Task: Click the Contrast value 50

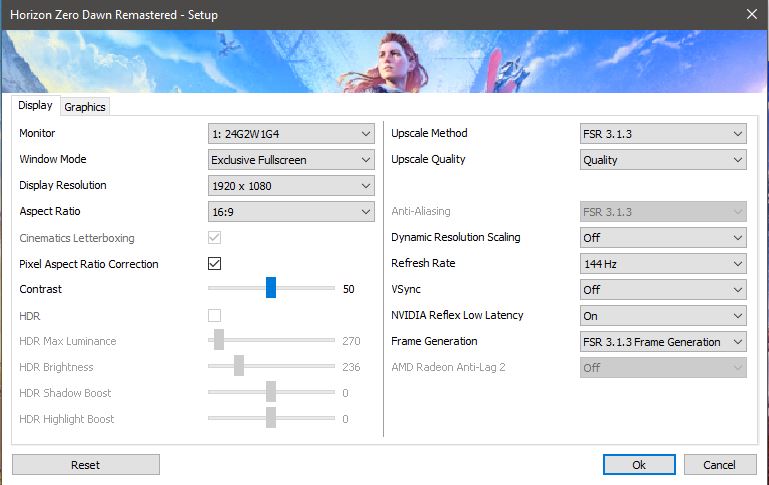Action: [x=349, y=289]
